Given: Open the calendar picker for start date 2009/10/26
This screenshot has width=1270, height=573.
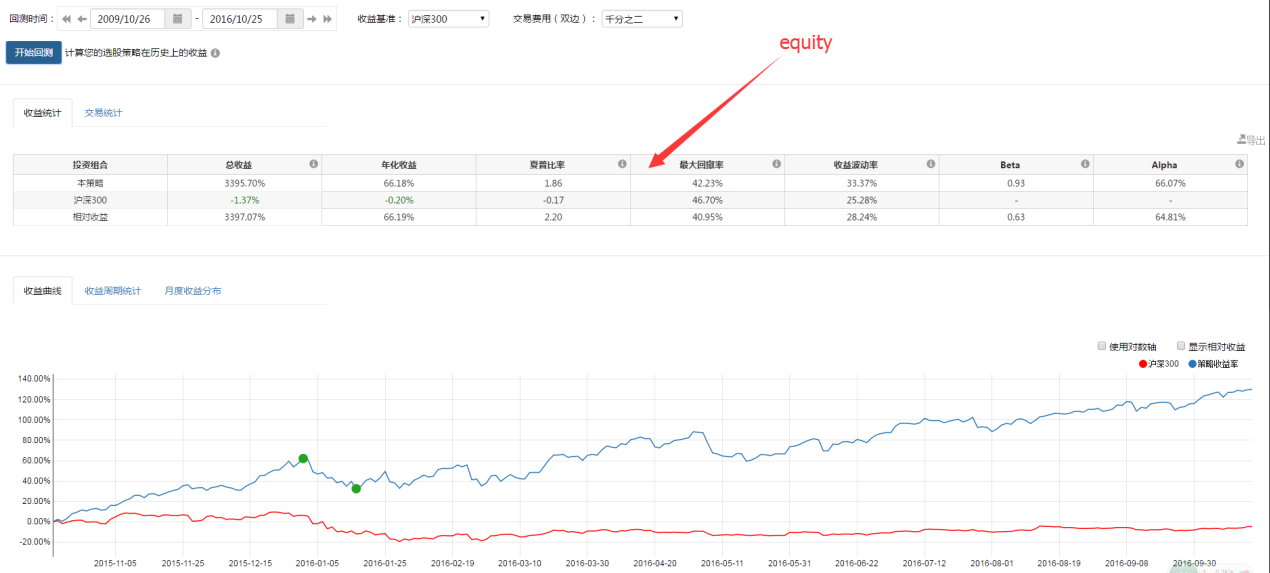Looking at the screenshot, I should click(x=177, y=19).
